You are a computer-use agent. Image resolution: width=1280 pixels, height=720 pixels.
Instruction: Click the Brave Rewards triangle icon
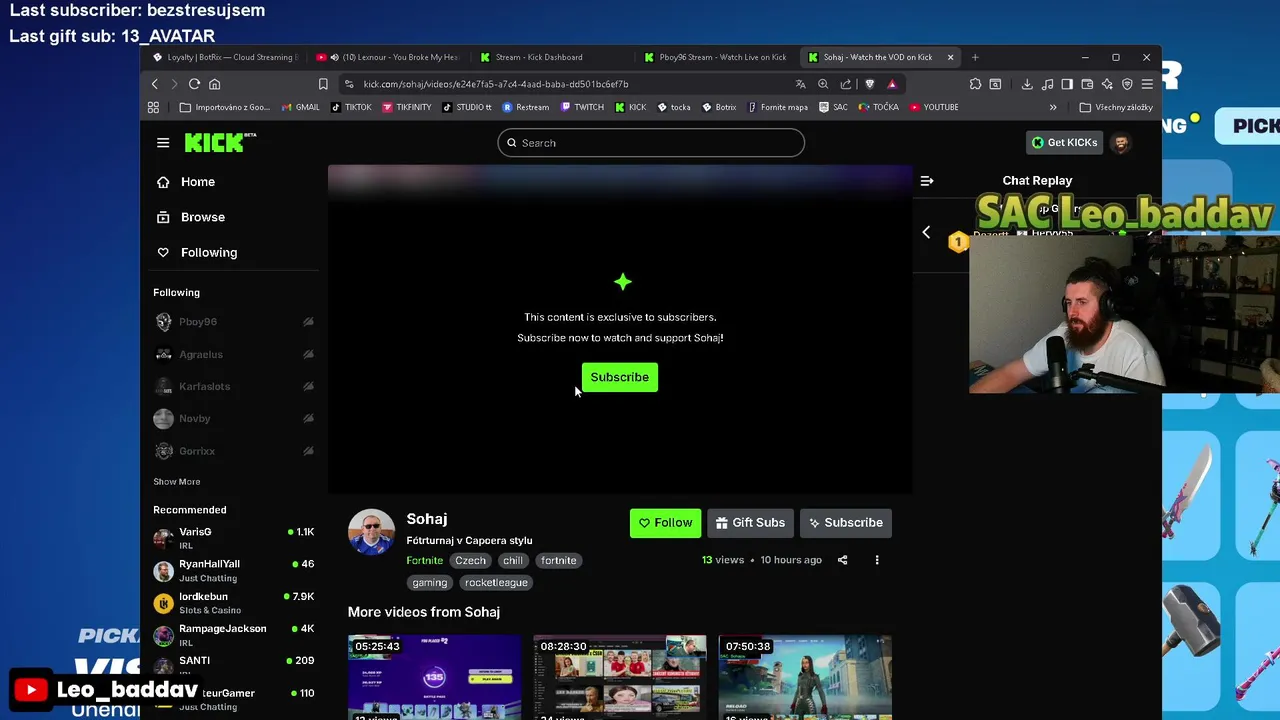point(892,84)
